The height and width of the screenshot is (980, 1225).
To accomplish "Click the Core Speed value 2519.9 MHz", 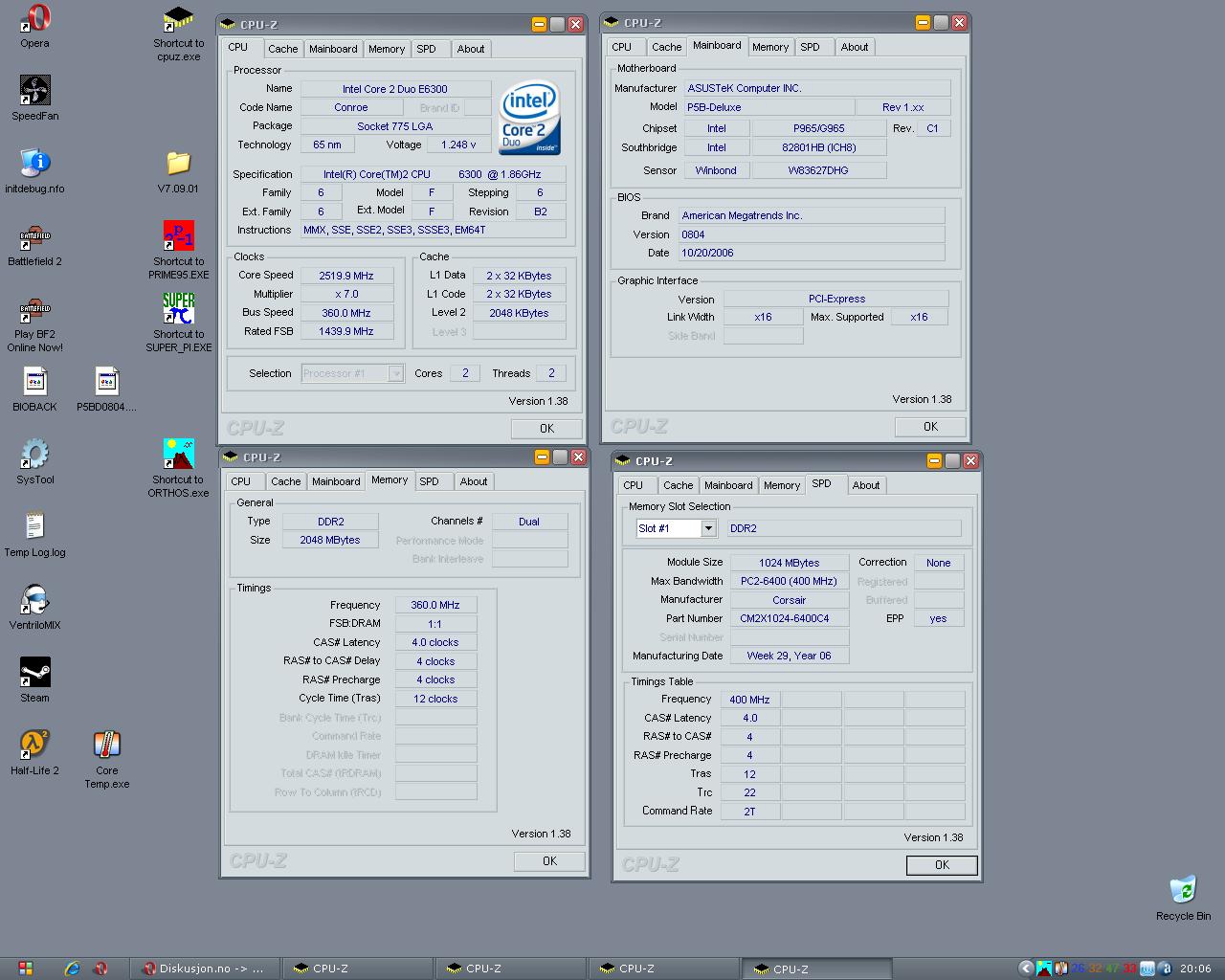I will [x=345, y=276].
